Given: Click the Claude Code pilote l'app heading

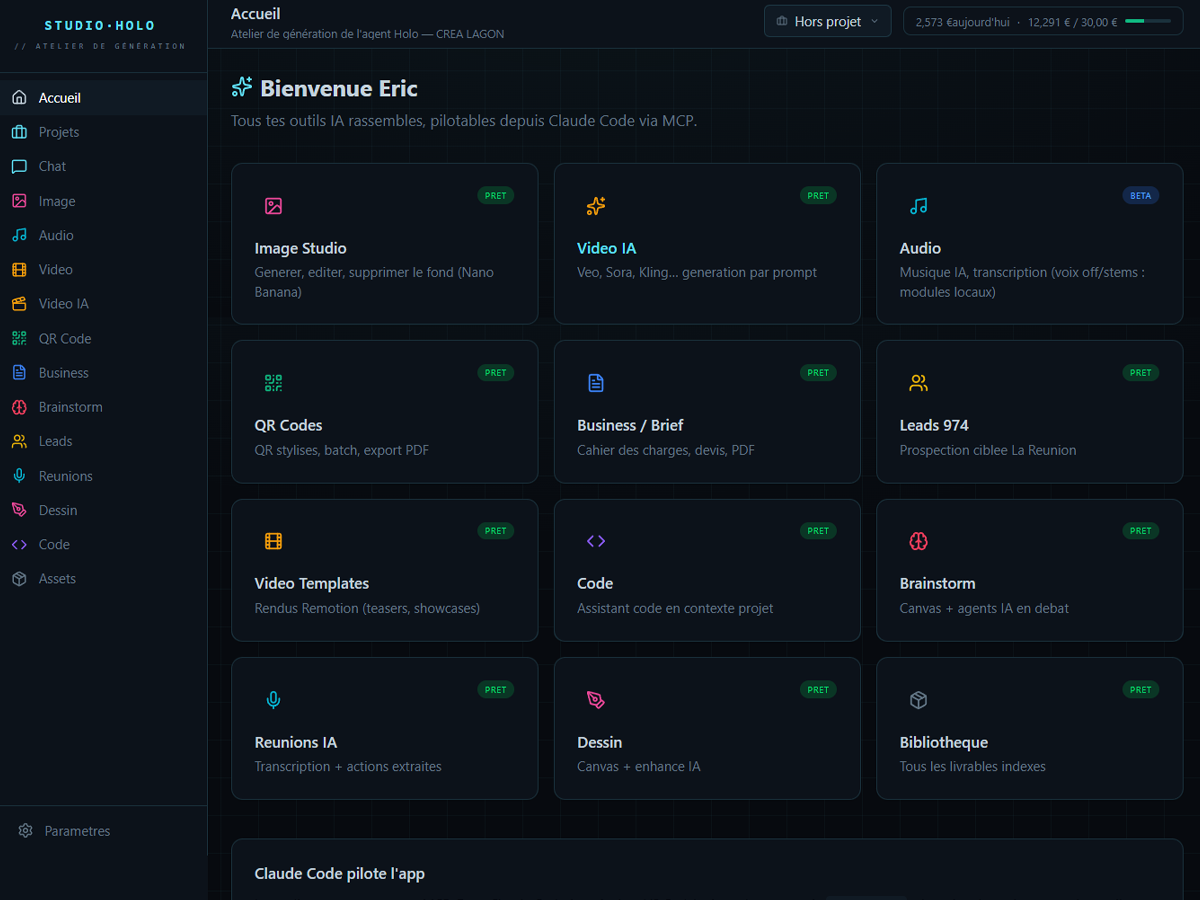Looking at the screenshot, I should [x=340, y=874].
